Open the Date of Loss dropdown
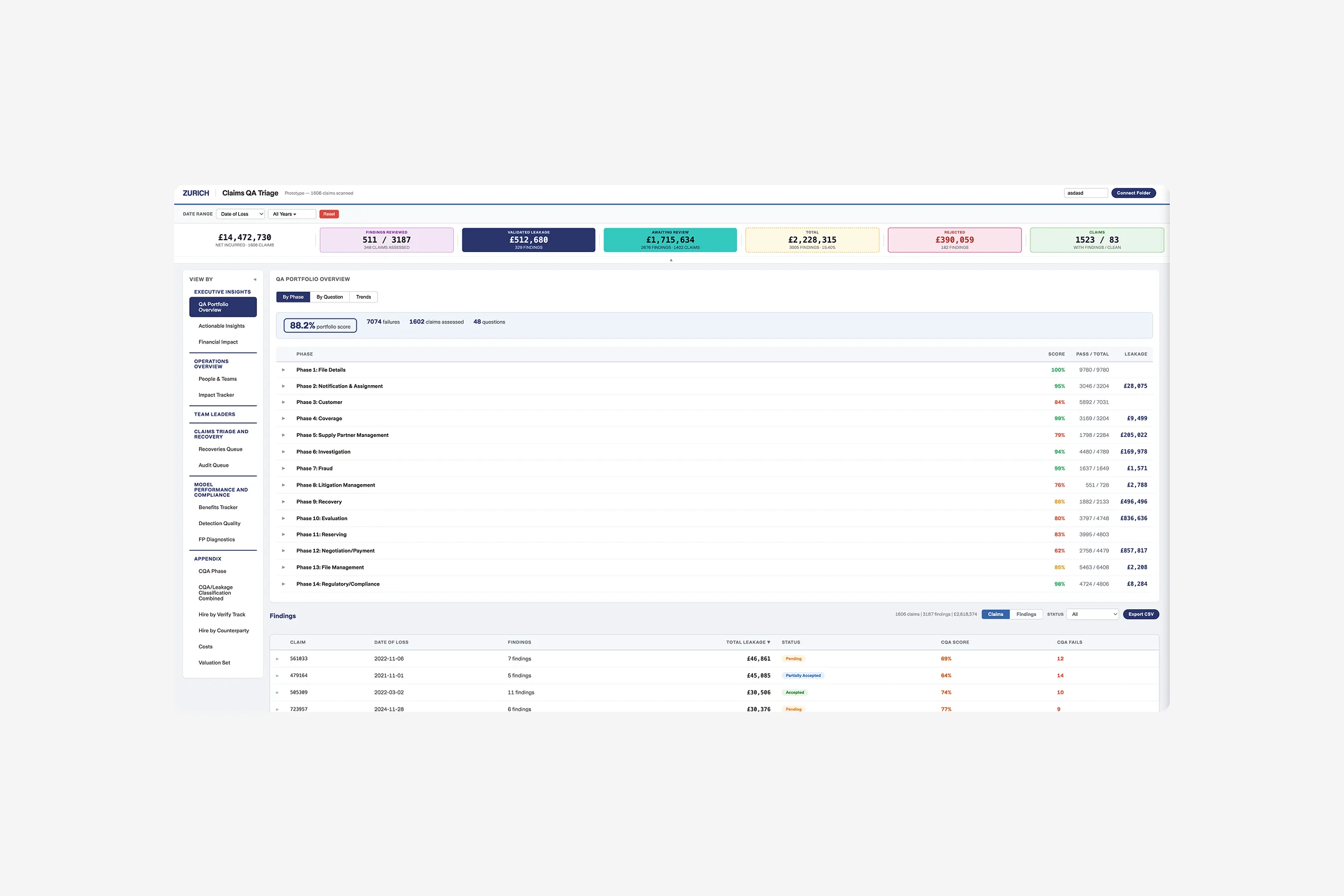 tap(241, 214)
